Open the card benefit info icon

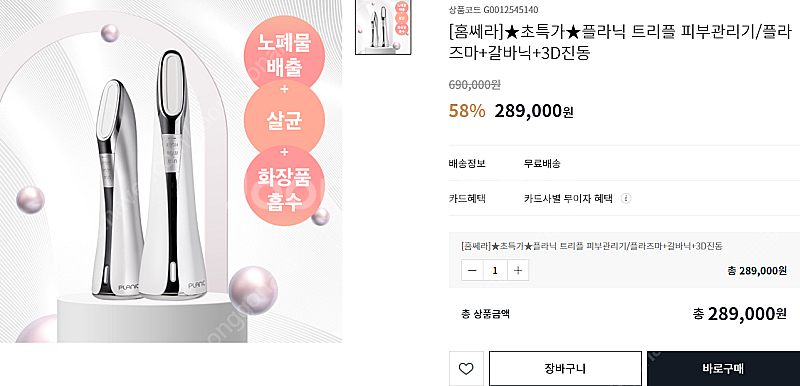click(627, 198)
